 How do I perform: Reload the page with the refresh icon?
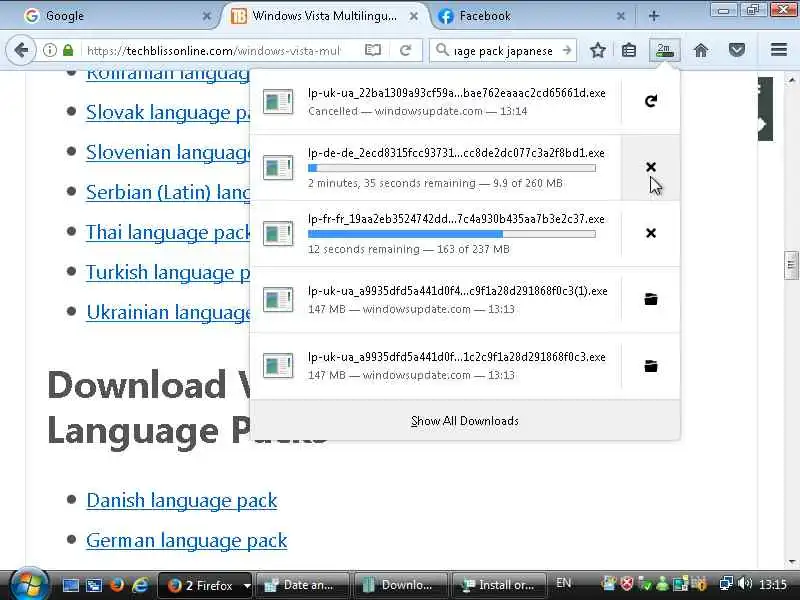pos(406,50)
